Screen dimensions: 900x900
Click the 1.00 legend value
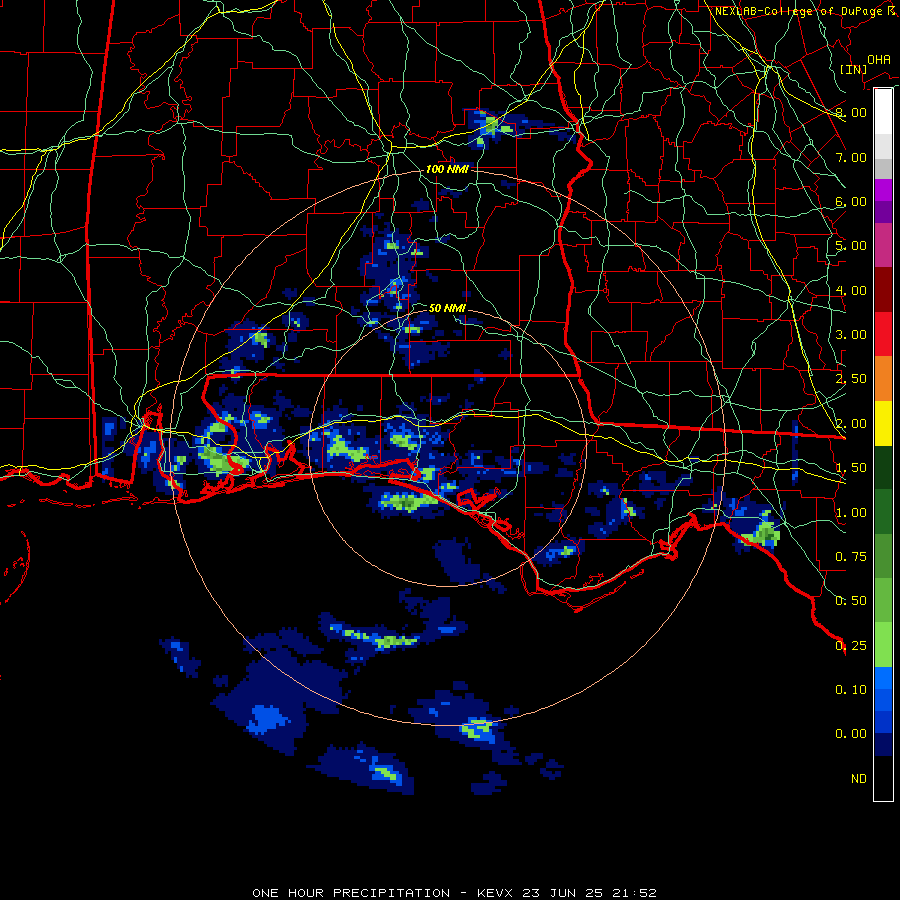pos(851,513)
